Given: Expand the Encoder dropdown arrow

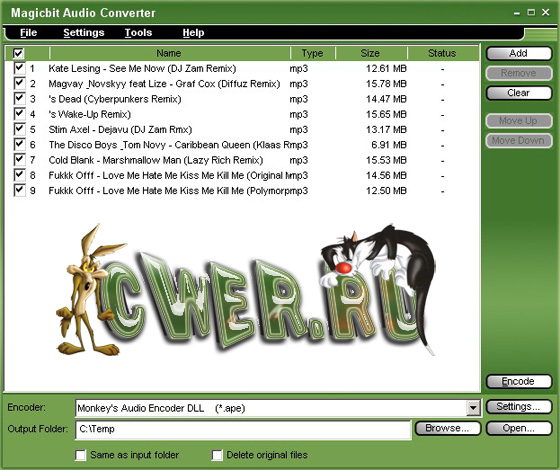Looking at the screenshot, I should pyautogui.click(x=473, y=408).
